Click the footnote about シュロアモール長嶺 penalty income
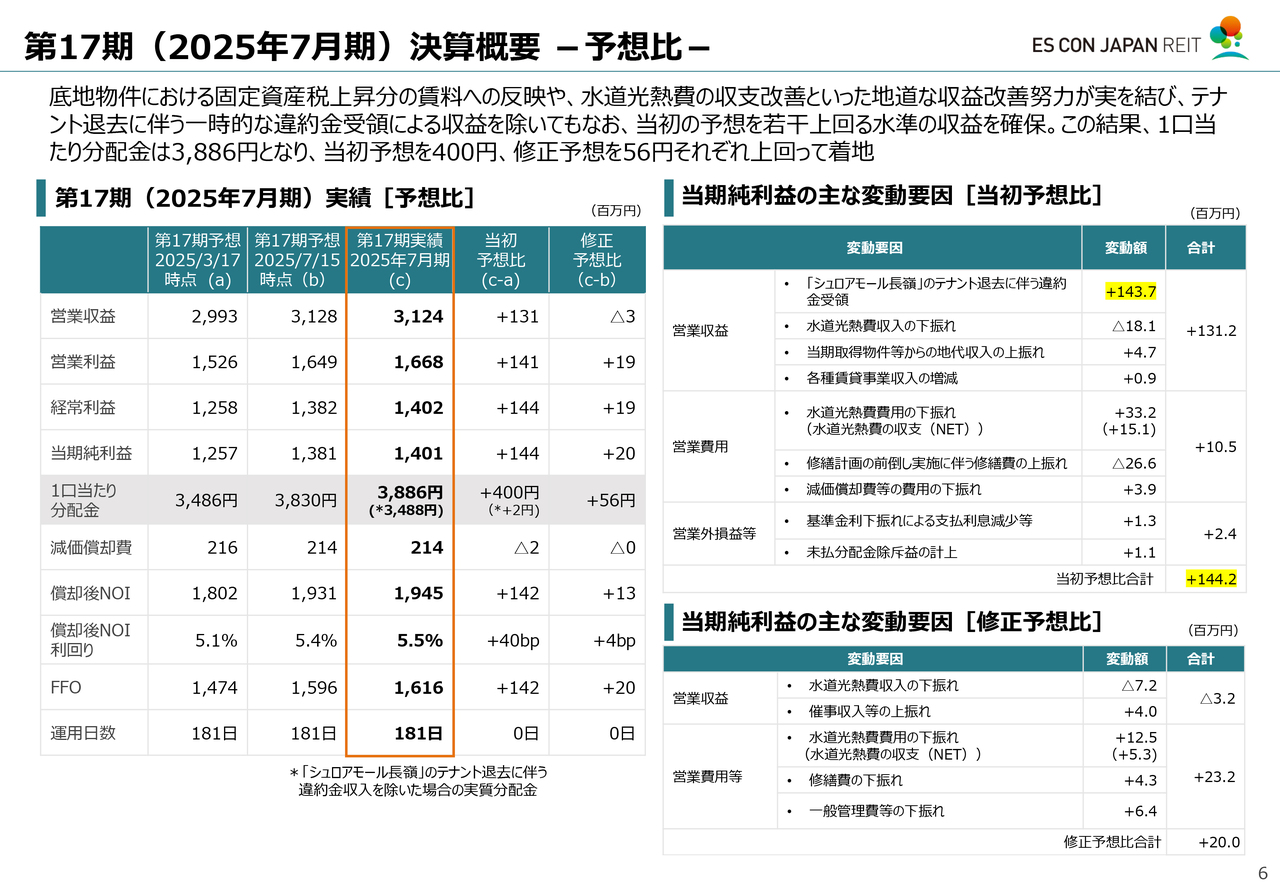The width and height of the screenshot is (1280, 886). (x=419, y=781)
